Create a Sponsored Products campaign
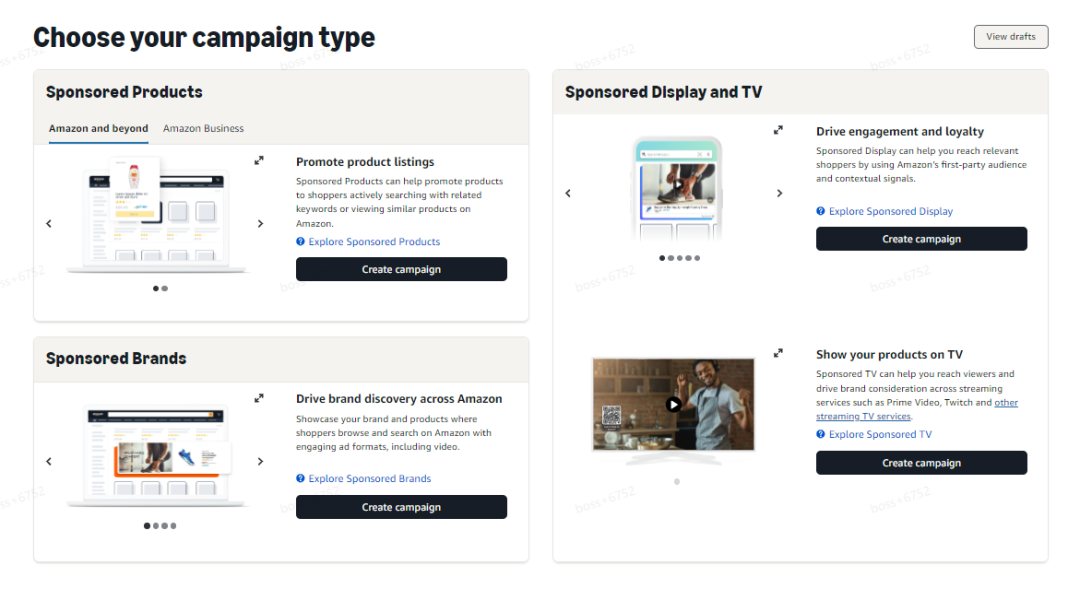Image resolution: width=1080 pixels, height=589 pixels. point(401,269)
